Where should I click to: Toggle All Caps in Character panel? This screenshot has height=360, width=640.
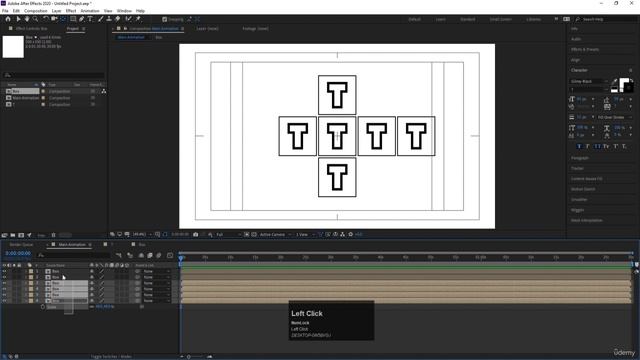click(597, 146)
